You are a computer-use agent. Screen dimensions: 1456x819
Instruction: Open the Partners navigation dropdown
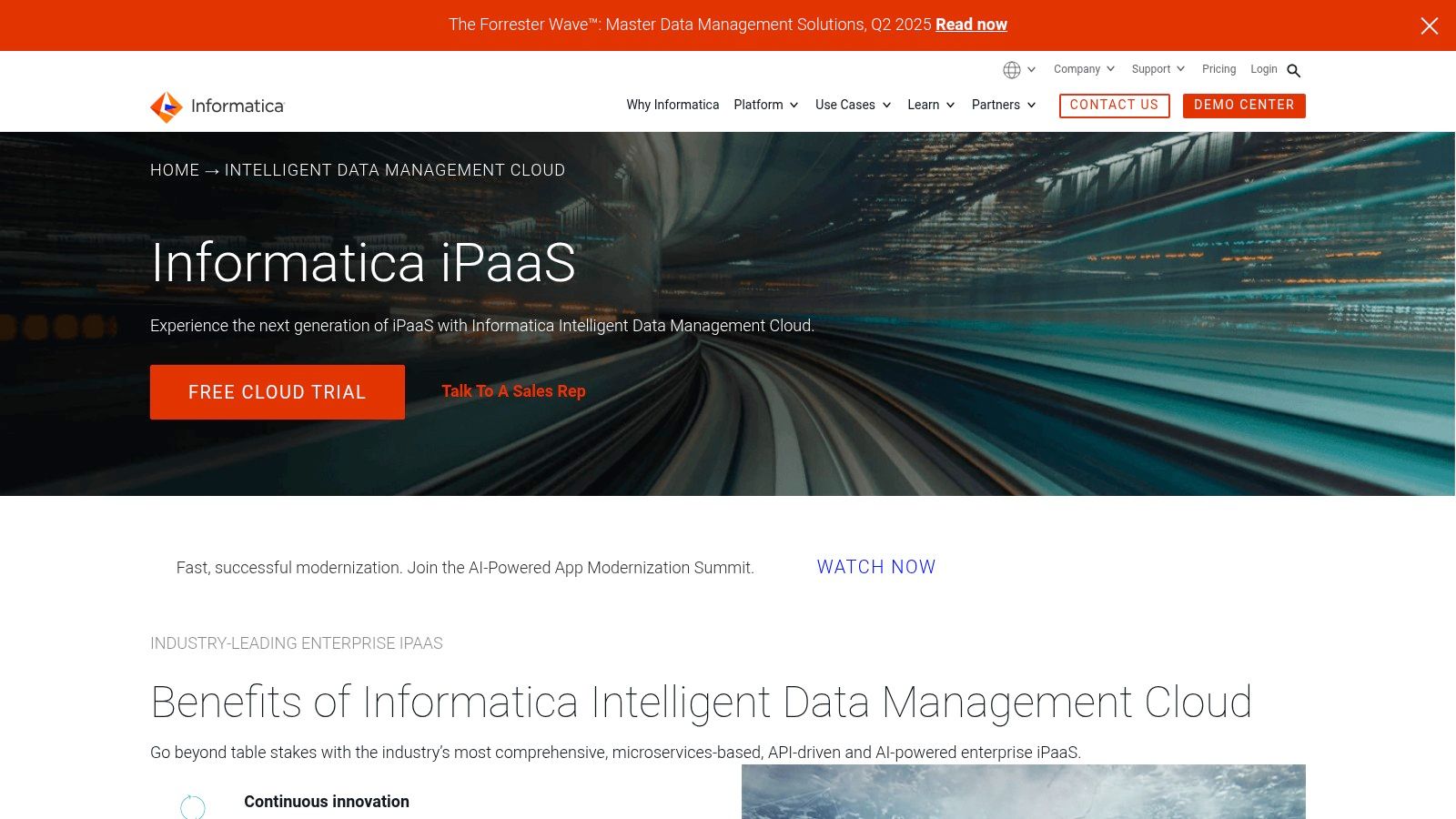point(1004,105)
